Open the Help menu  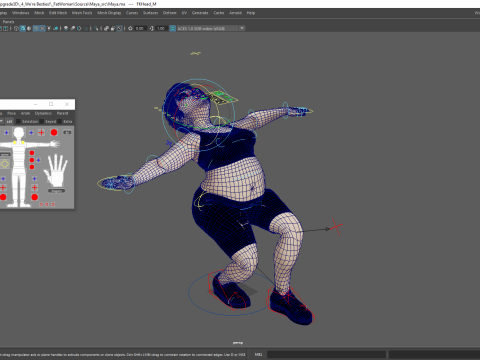[x=251, y=13]
